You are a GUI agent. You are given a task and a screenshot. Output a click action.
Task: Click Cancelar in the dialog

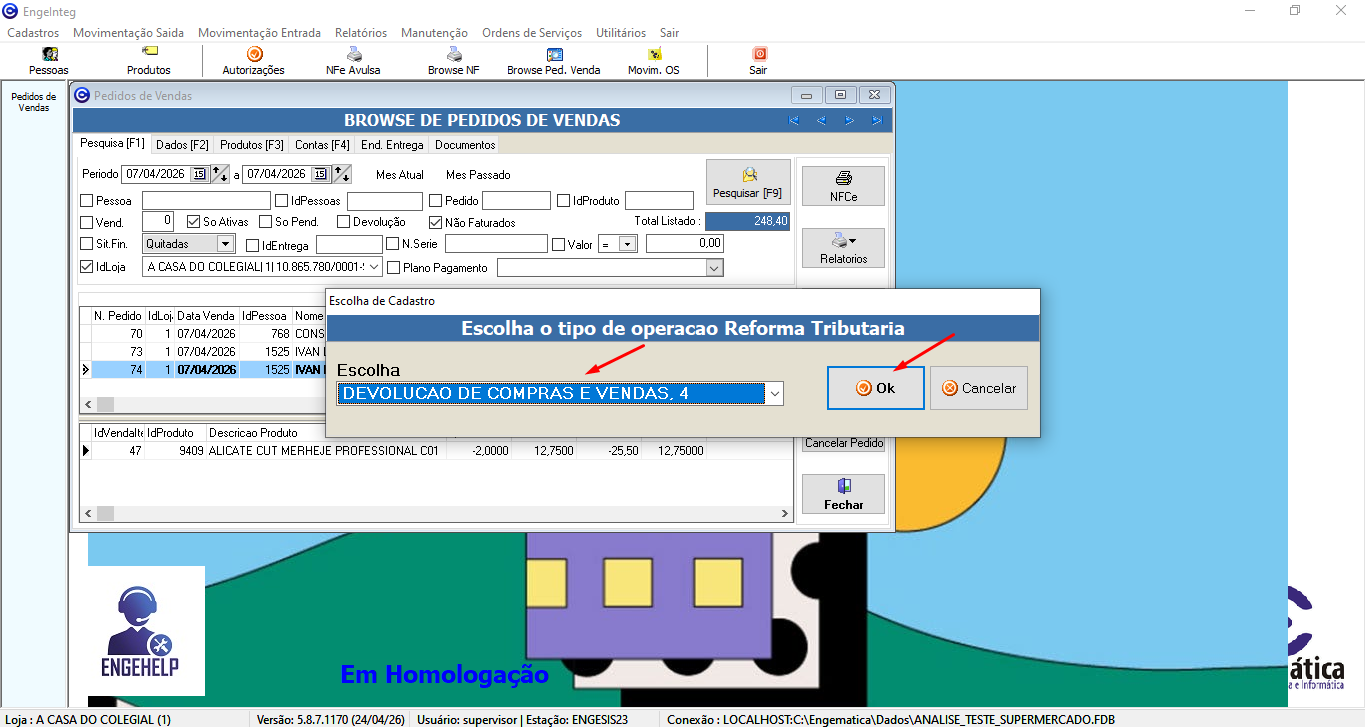pos(979,388)
